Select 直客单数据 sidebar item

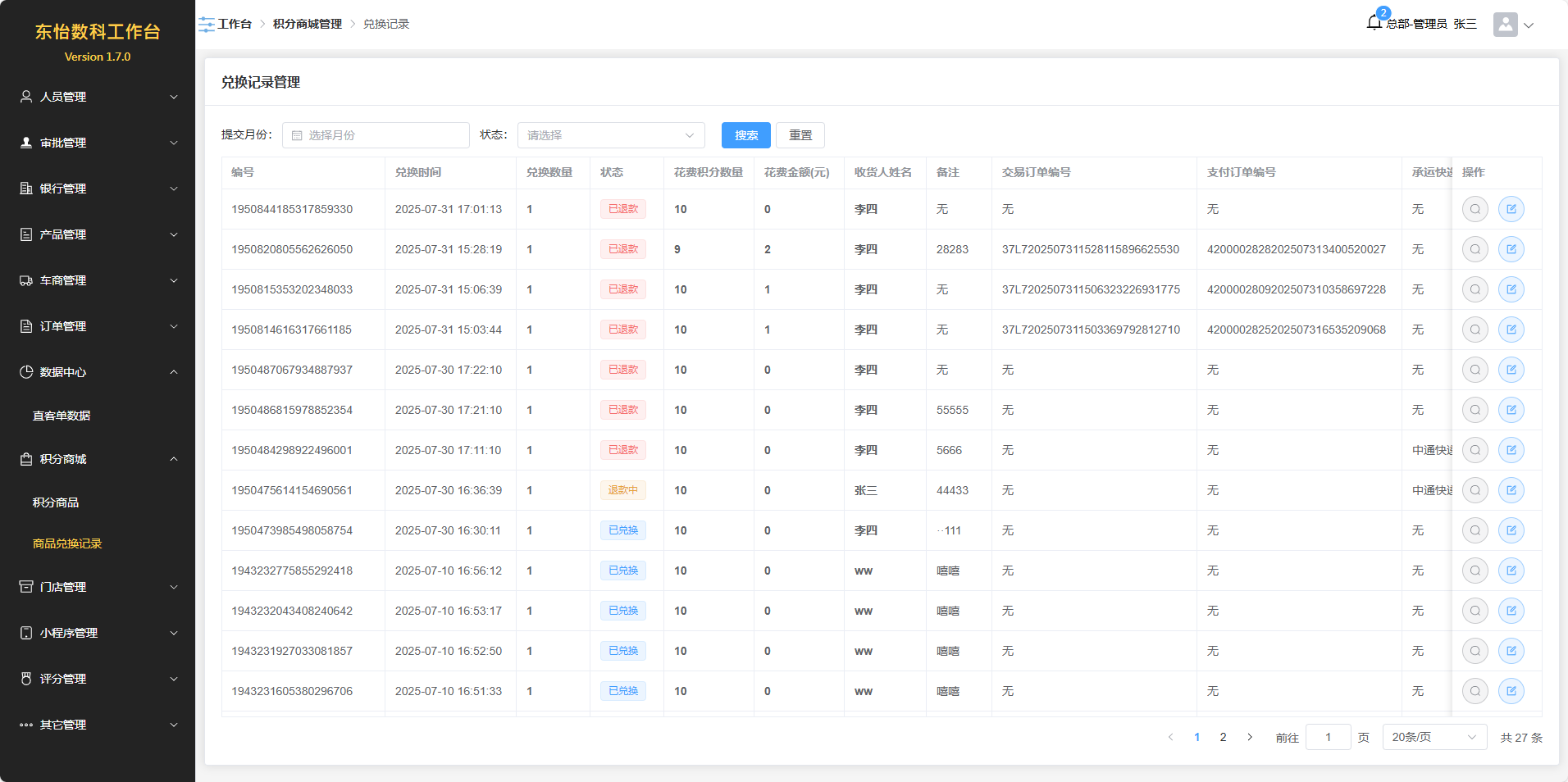(x=62, y=416)
